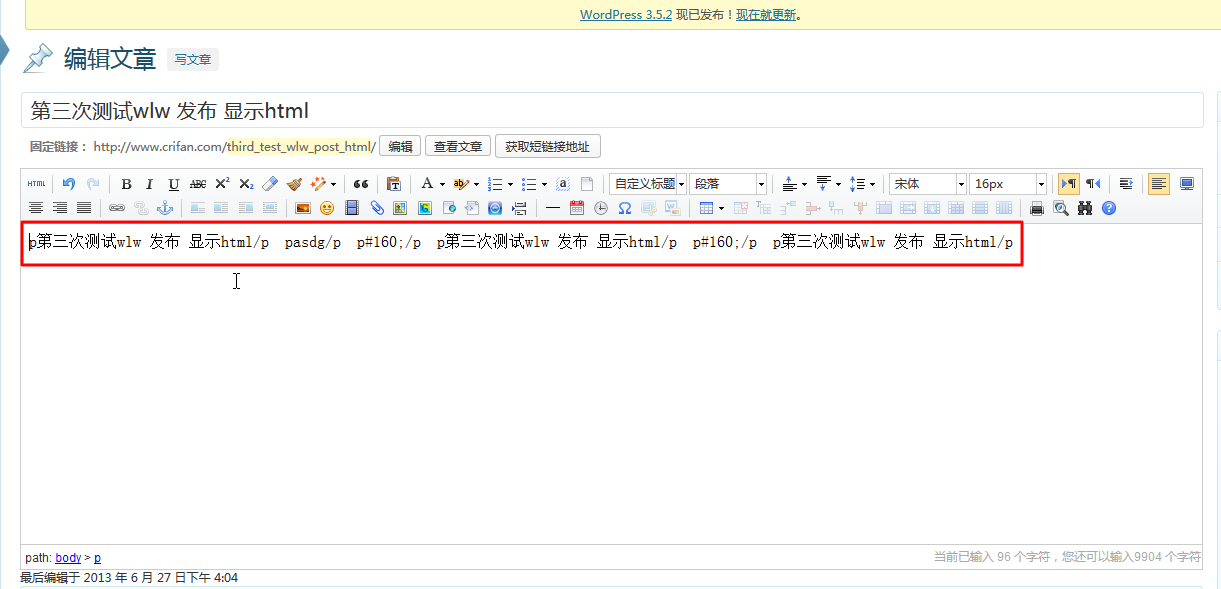The height and width of the screenshot is (589, 1221).
Task: Insert a hyperlink with chain icon
Action: click(117, 208)
